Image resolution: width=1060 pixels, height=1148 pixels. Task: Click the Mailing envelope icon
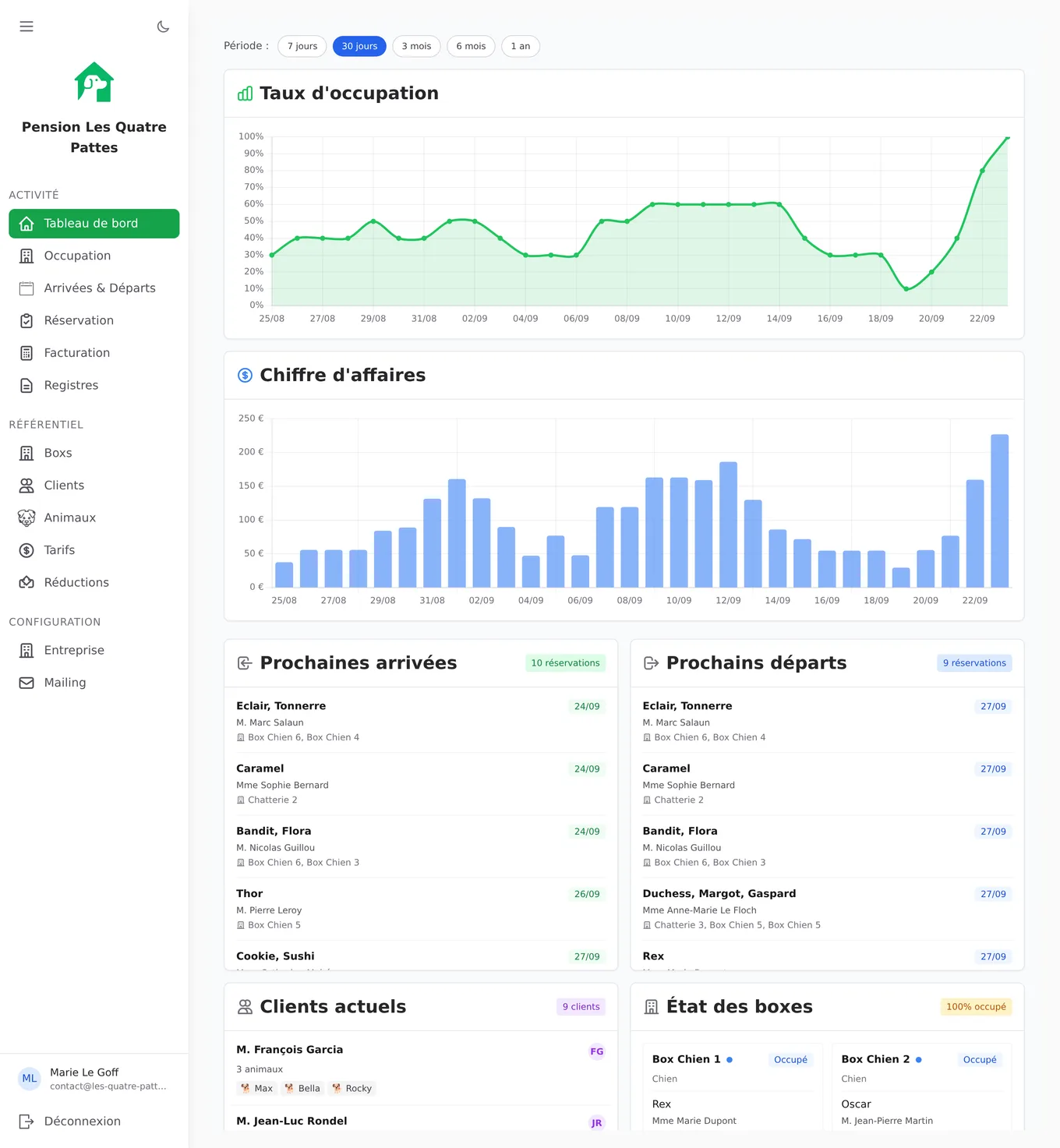(26, 683)
